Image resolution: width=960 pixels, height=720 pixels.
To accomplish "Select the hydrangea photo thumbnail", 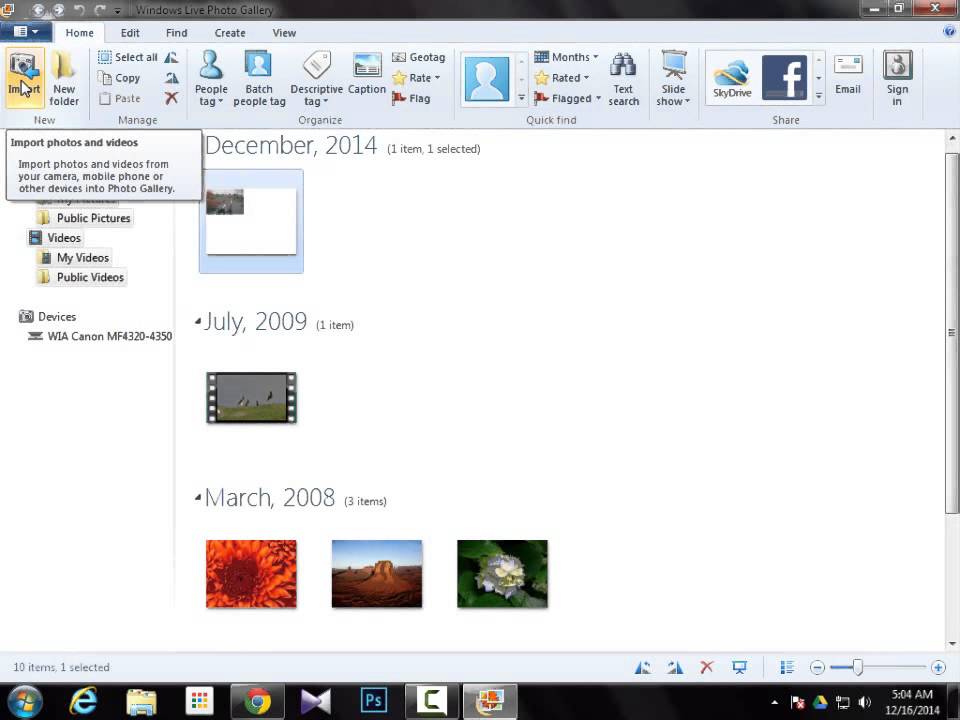I will click(502, 574).
